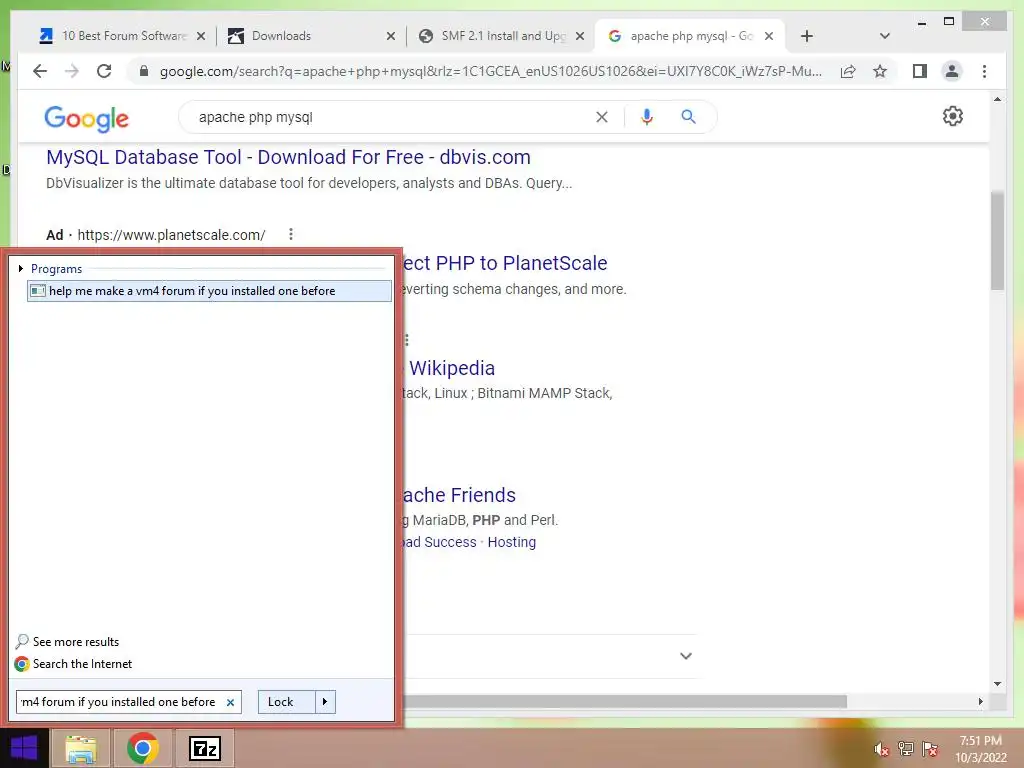Close the Downloads tab

pos(391,36)
